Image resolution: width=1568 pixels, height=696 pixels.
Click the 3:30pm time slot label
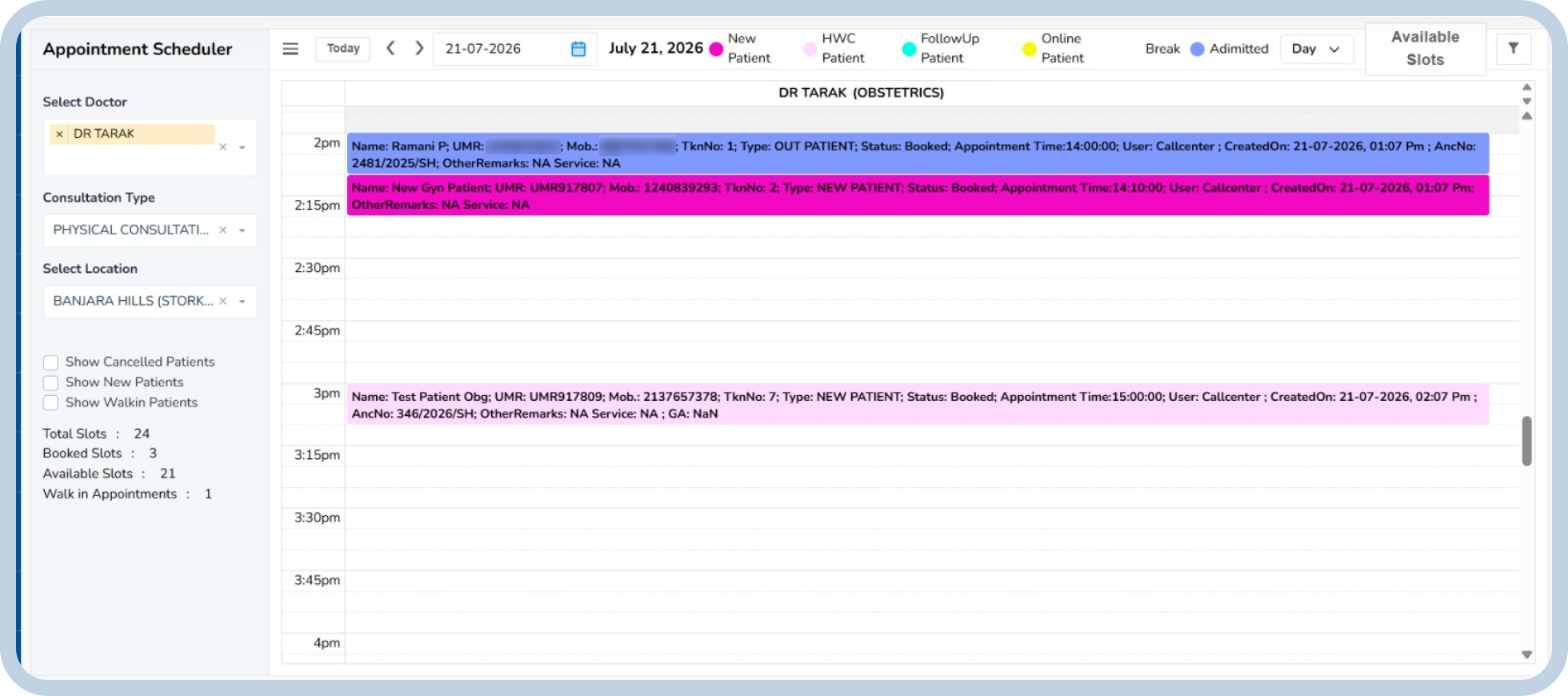pyautogui.click(x=317, y=518)
